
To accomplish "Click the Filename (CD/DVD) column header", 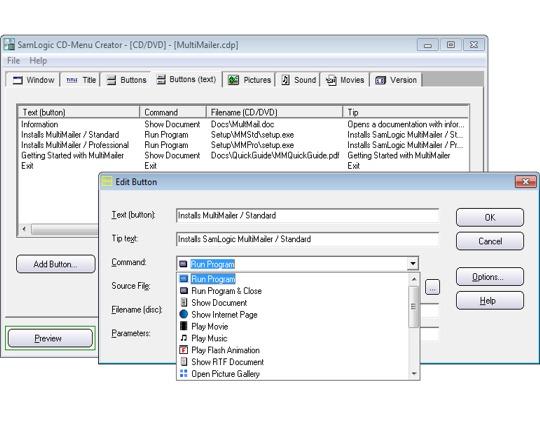I will coord(275,112).
